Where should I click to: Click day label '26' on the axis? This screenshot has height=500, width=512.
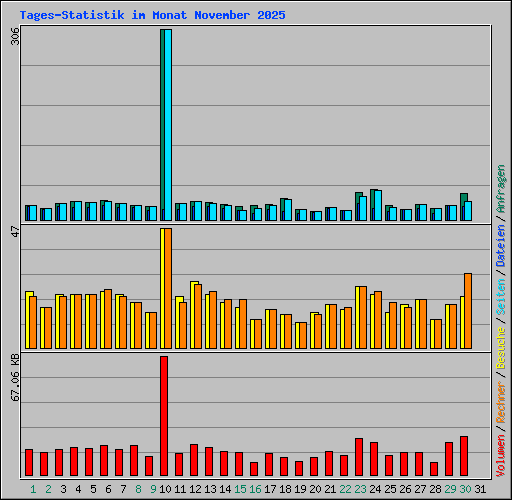[x=405, y=489]
